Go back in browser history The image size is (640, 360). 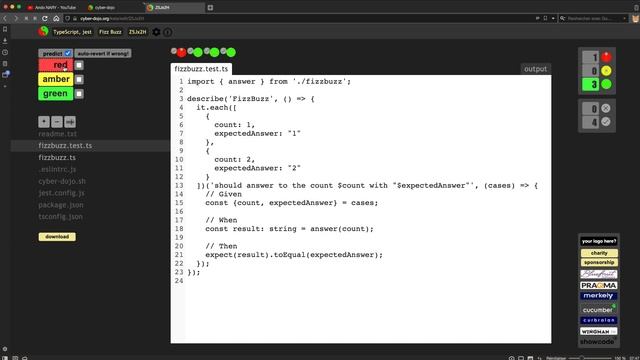[x=5, y=18]
